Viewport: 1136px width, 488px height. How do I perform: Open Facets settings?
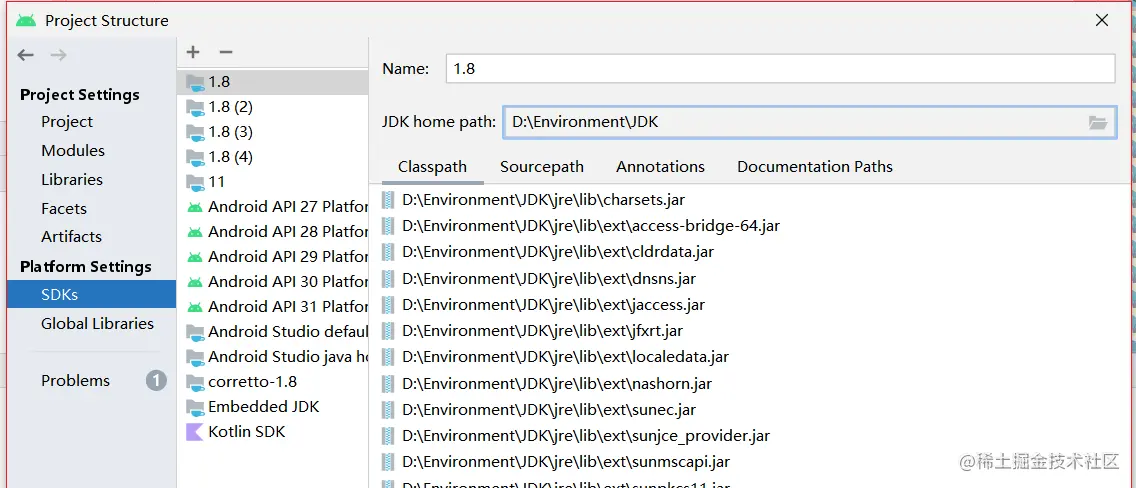(64, 209)
